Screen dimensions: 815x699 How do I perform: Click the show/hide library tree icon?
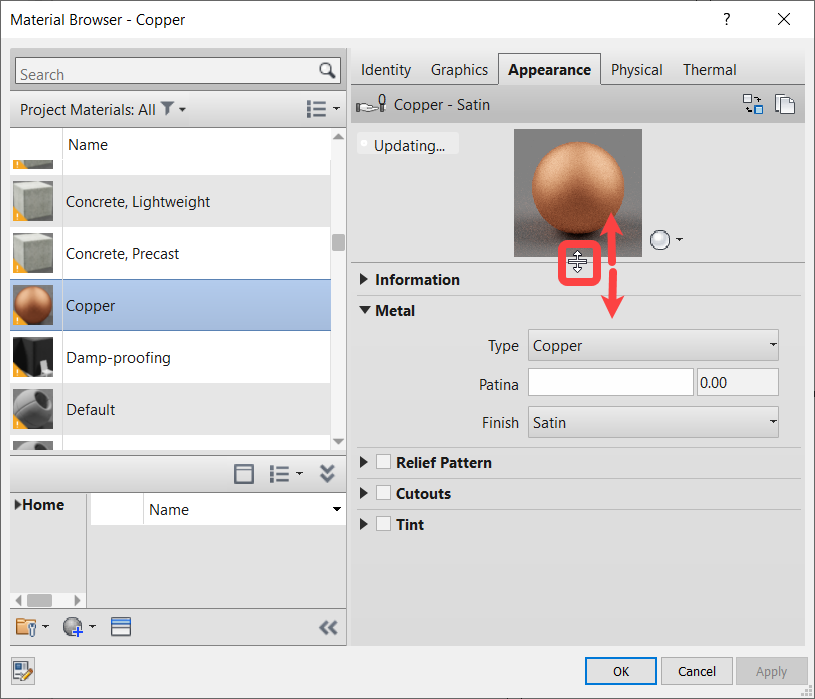244,474
